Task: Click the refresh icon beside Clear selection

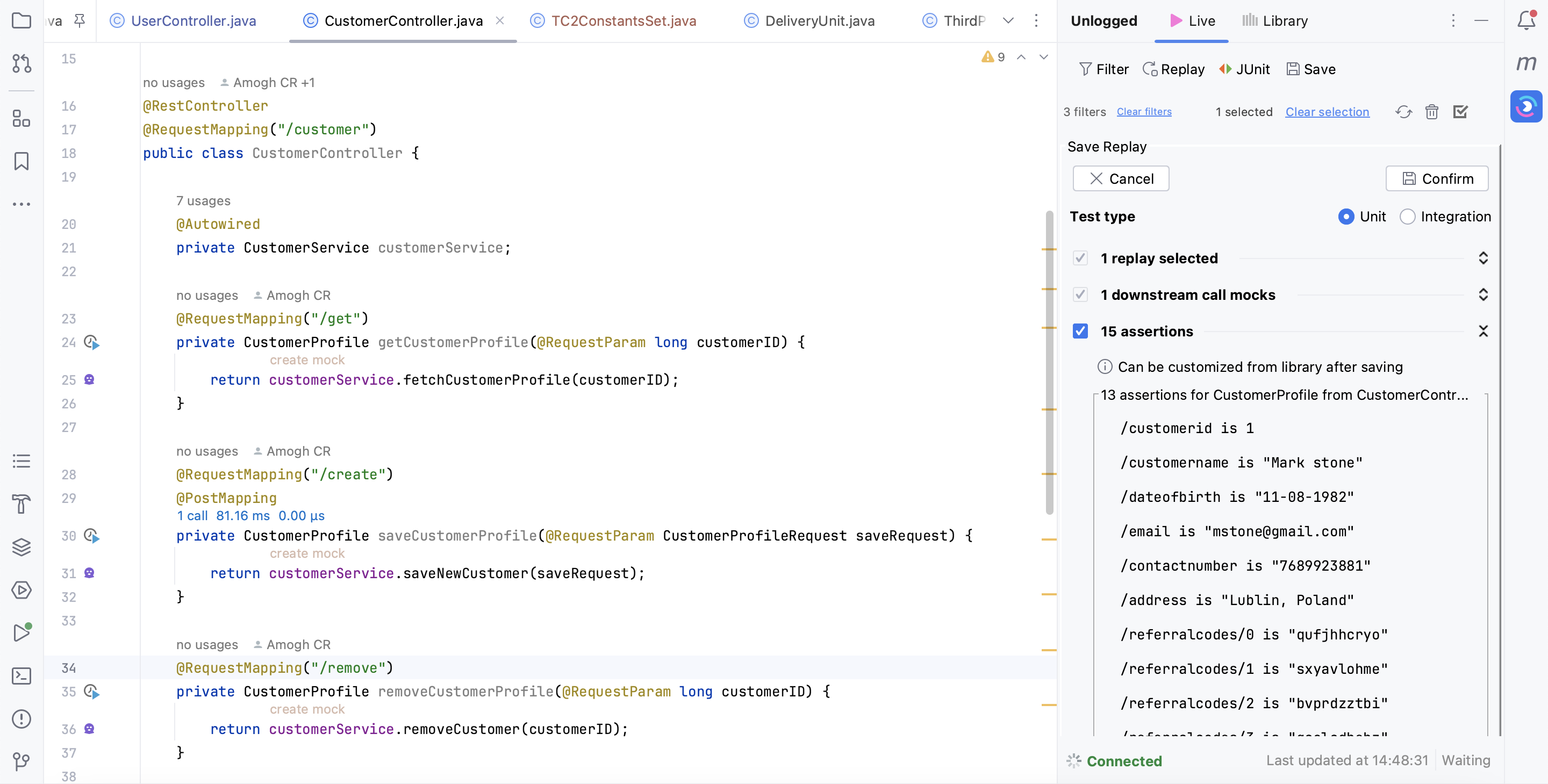Action: (1403, 112)
